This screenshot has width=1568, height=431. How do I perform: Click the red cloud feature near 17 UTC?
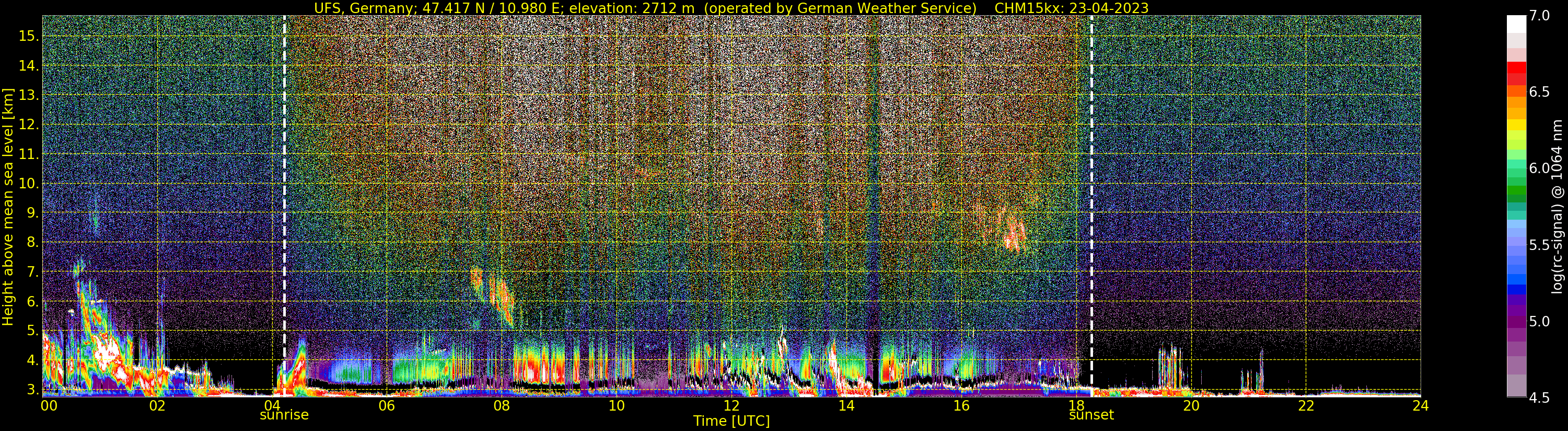click(x=1015, y=235)
